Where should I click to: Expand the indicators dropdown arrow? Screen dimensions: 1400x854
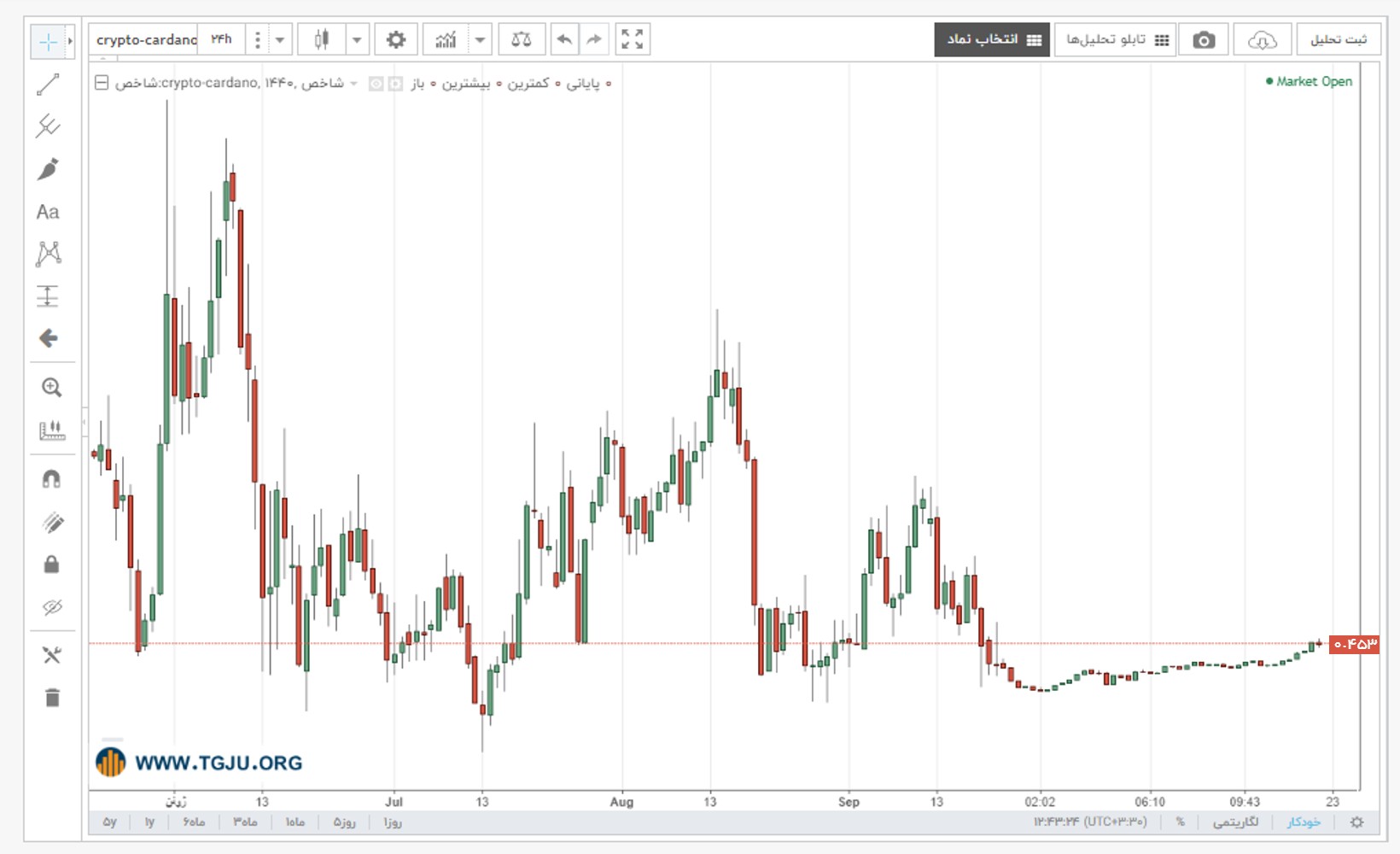[x=480, y=39]
